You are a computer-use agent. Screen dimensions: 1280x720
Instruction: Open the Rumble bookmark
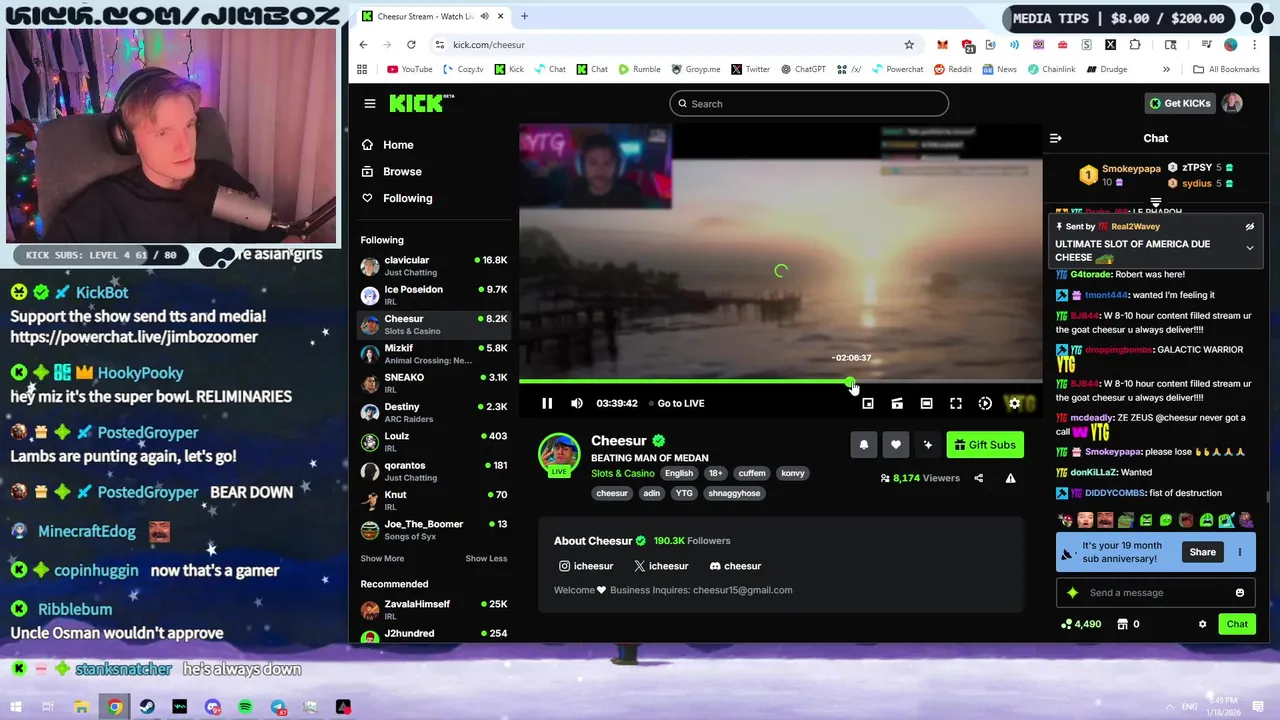(639, 69)
